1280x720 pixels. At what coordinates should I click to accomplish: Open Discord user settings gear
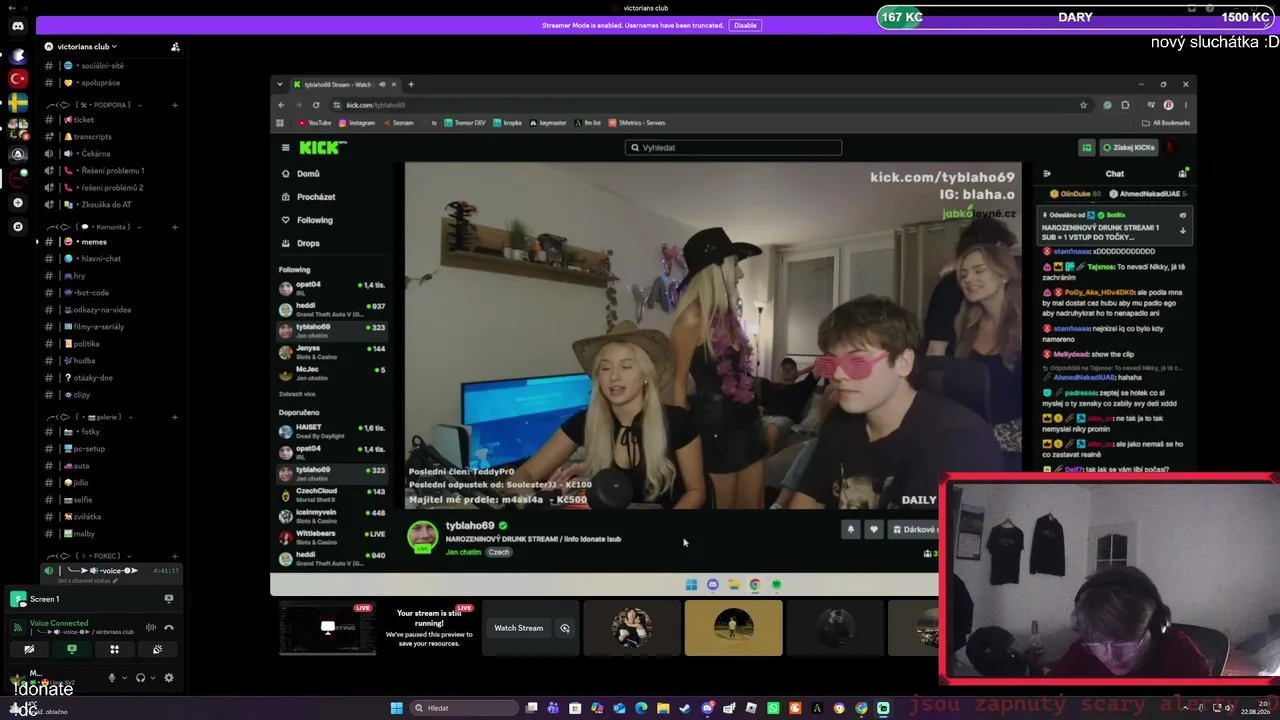pyautogui.click(x=168, y=678)
